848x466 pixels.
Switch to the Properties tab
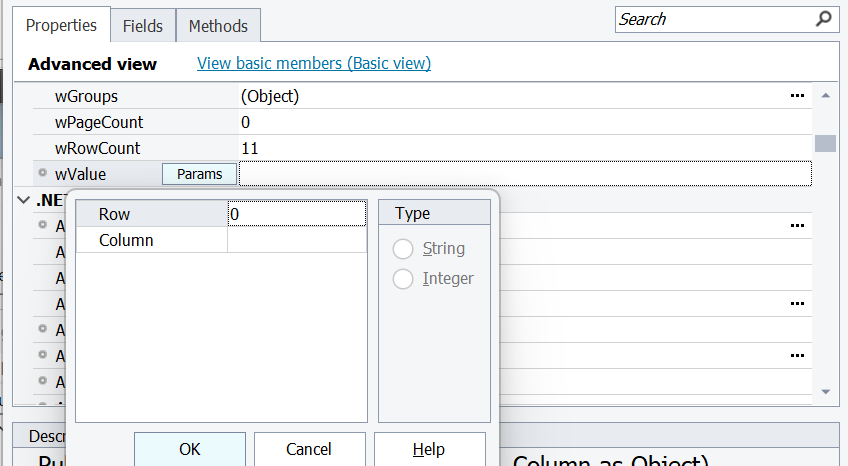[61, 26]
